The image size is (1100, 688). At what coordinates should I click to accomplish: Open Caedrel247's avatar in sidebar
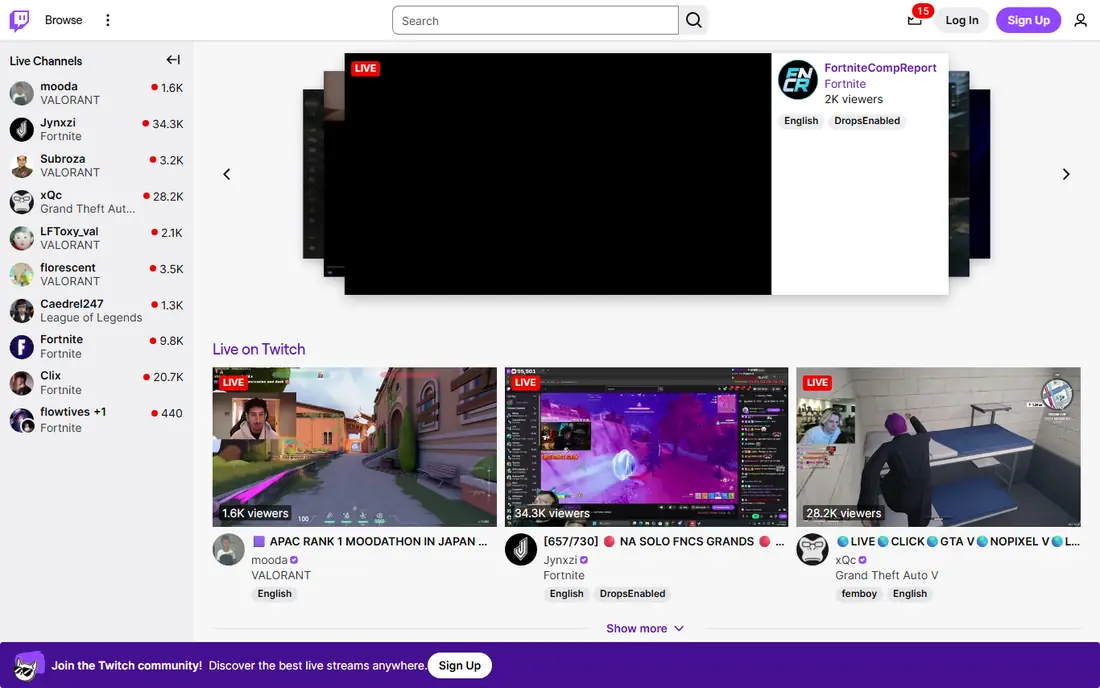click(x=22, y=311)
